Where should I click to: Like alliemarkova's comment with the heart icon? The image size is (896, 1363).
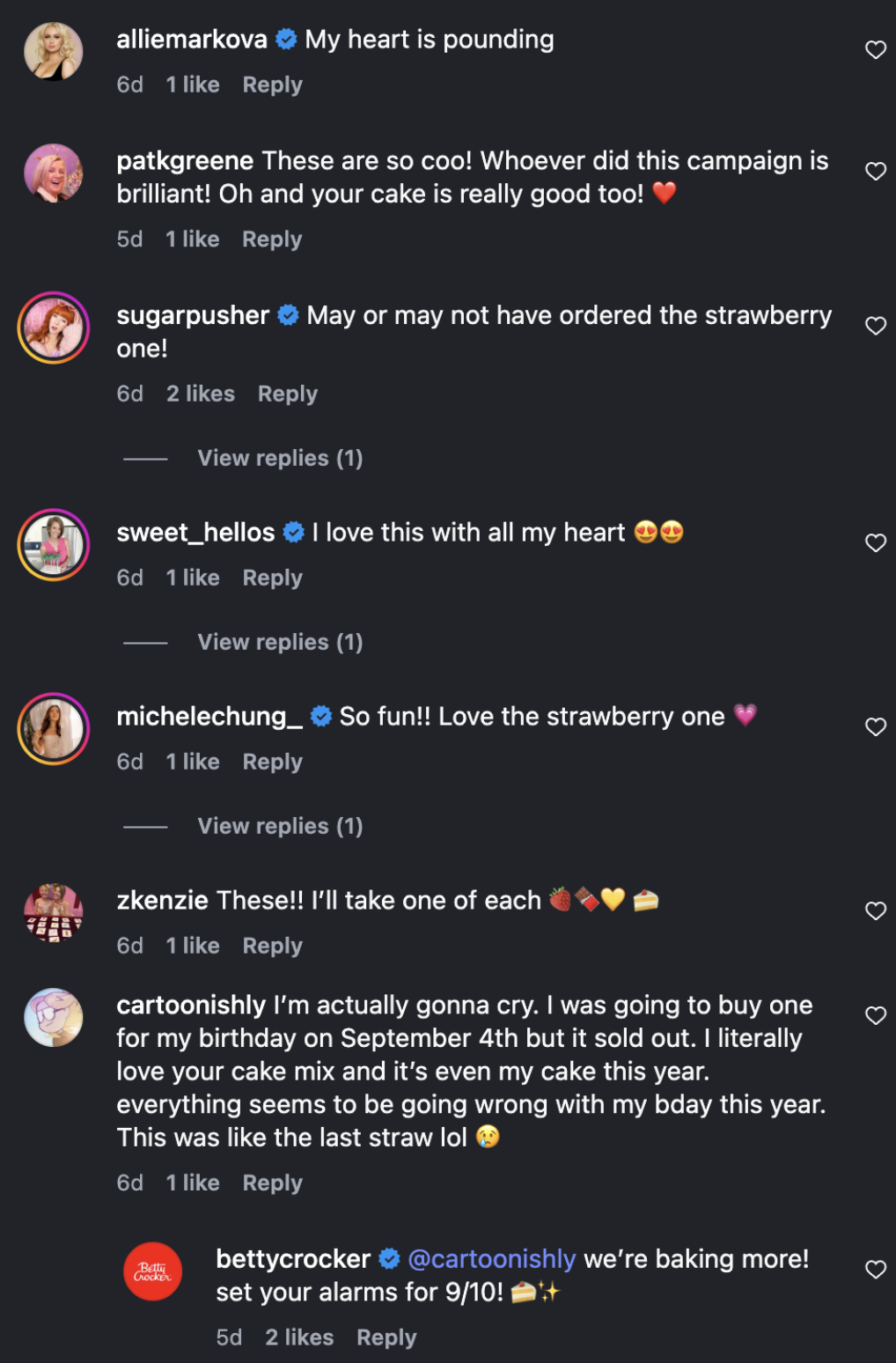click(x=875, y=50)
